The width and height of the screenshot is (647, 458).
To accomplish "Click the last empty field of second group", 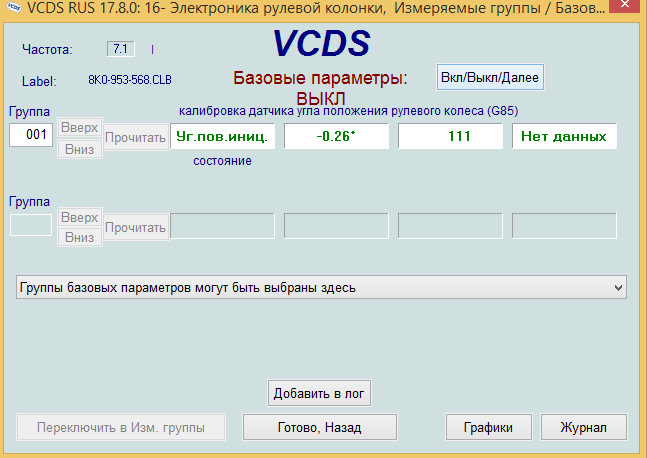I will [x=564, y=226].
